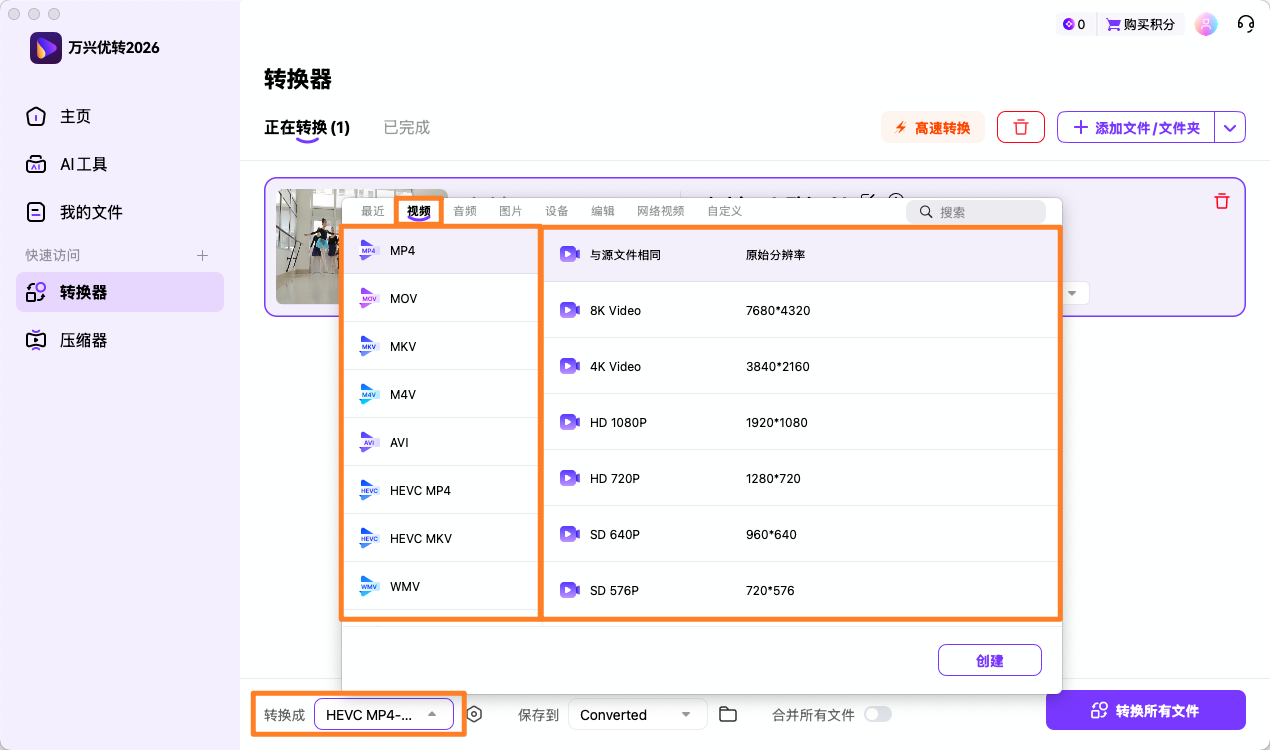Expand the 转换成 format dropdown
This screenshot has height=750, width=1270.
383,714
